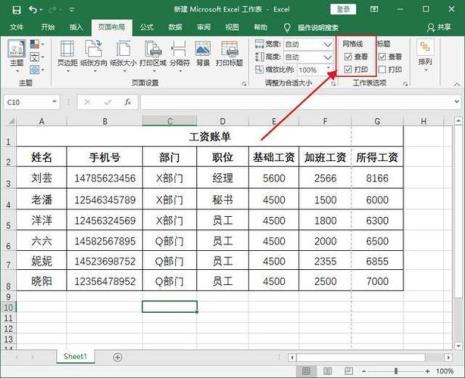Click the 秘书 position cell
This screenshot has height=378, width=465.
pyautogui.click(x=223, y=199)
